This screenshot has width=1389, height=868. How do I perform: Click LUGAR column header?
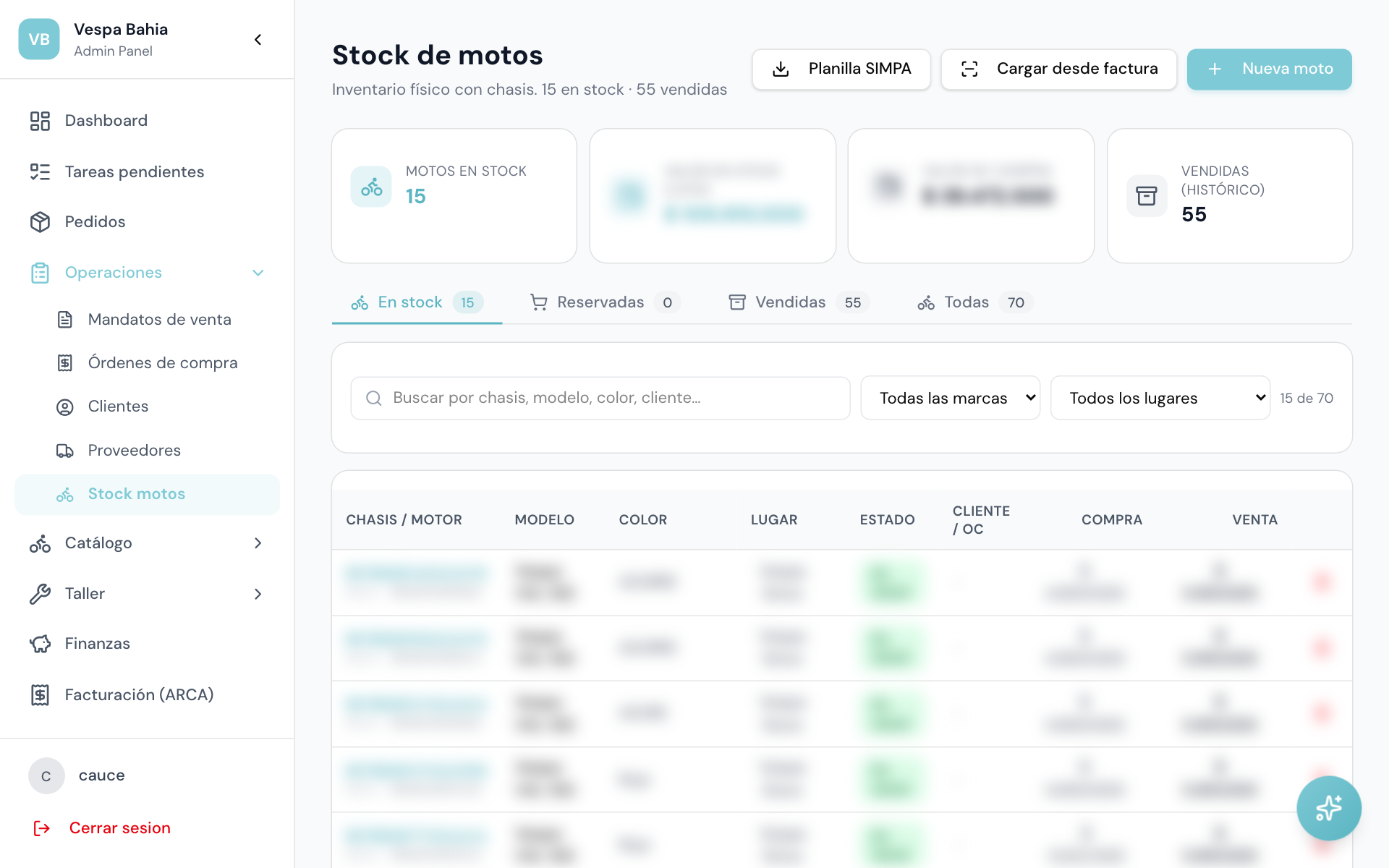tap(774, 520)
